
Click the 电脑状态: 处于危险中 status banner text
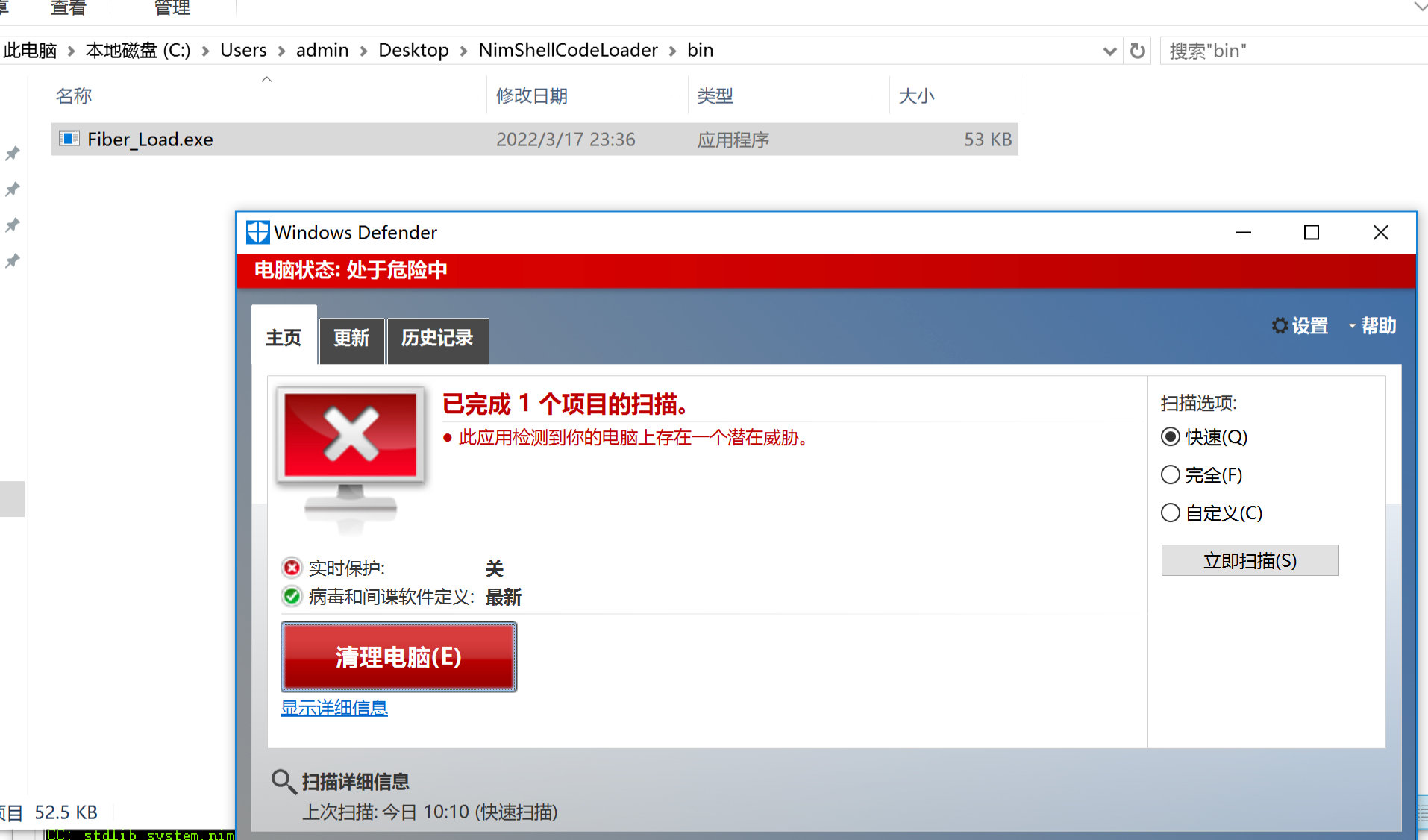click(x=351, y=269)
